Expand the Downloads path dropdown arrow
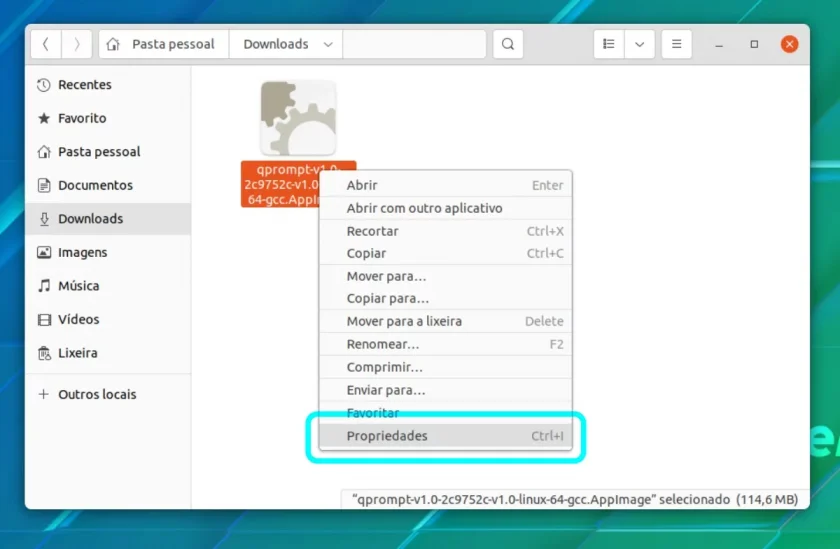Screen dimensions: 840x549 click(328, 44)
